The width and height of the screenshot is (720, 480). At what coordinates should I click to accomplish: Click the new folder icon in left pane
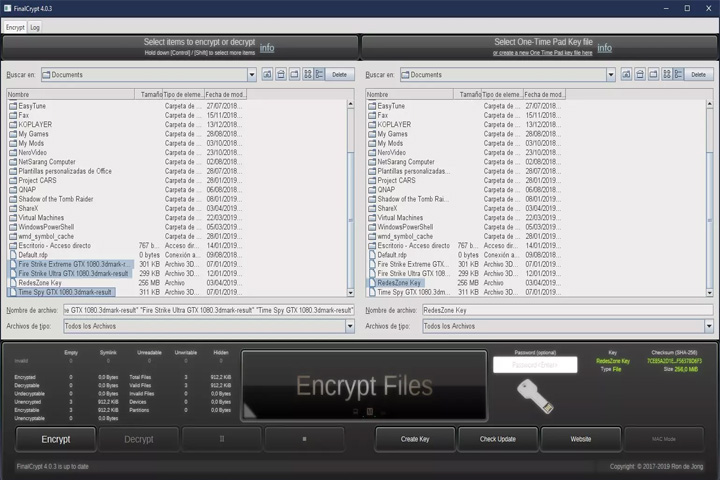294,74
